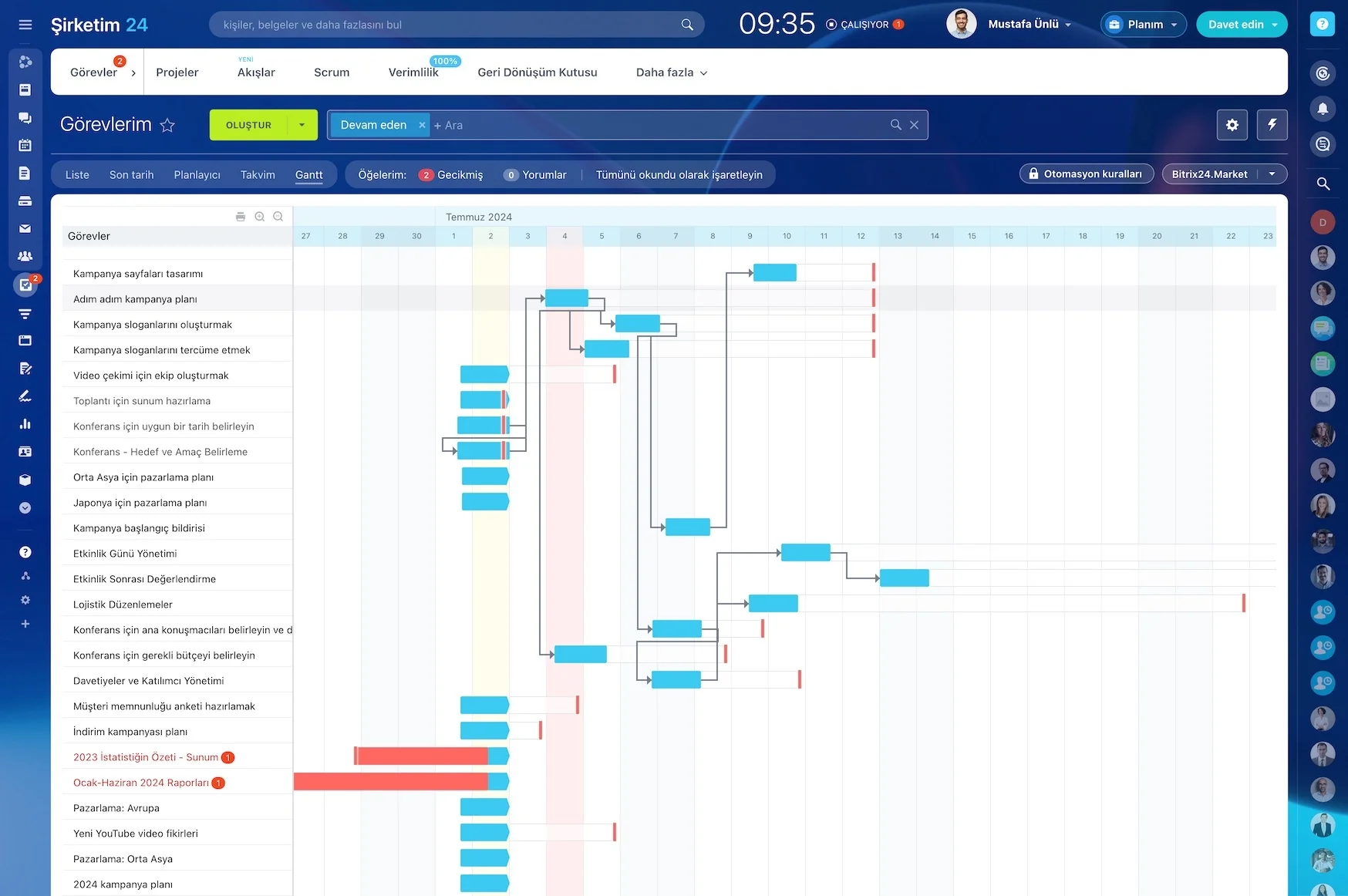Clear the filter search field
Screen dimensions: 1348x896
point(914,125)
